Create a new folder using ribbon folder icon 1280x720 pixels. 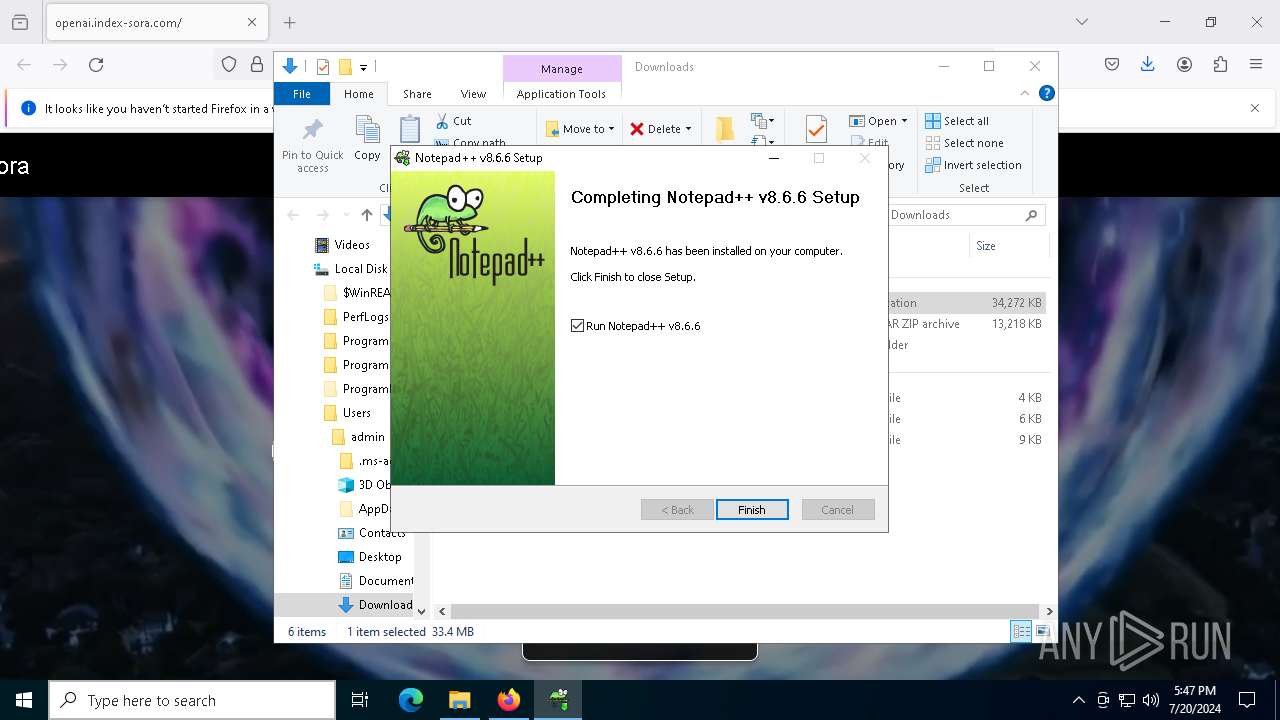(725, 130)
